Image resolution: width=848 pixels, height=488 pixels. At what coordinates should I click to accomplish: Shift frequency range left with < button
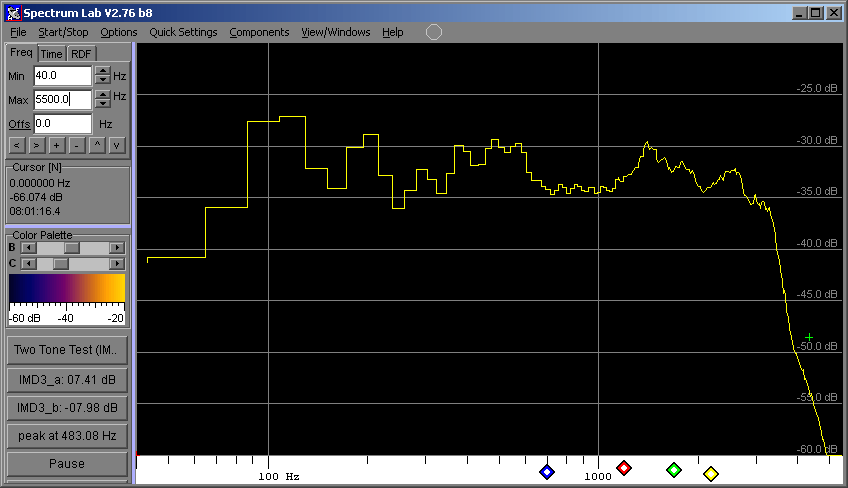pos(16,145)
